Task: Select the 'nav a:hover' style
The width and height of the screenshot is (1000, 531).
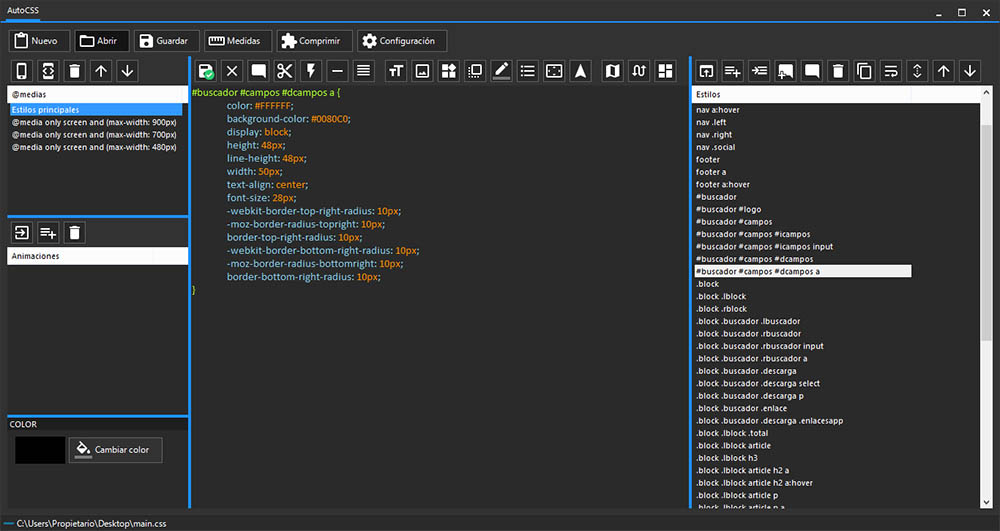Action: coord(718,110)
